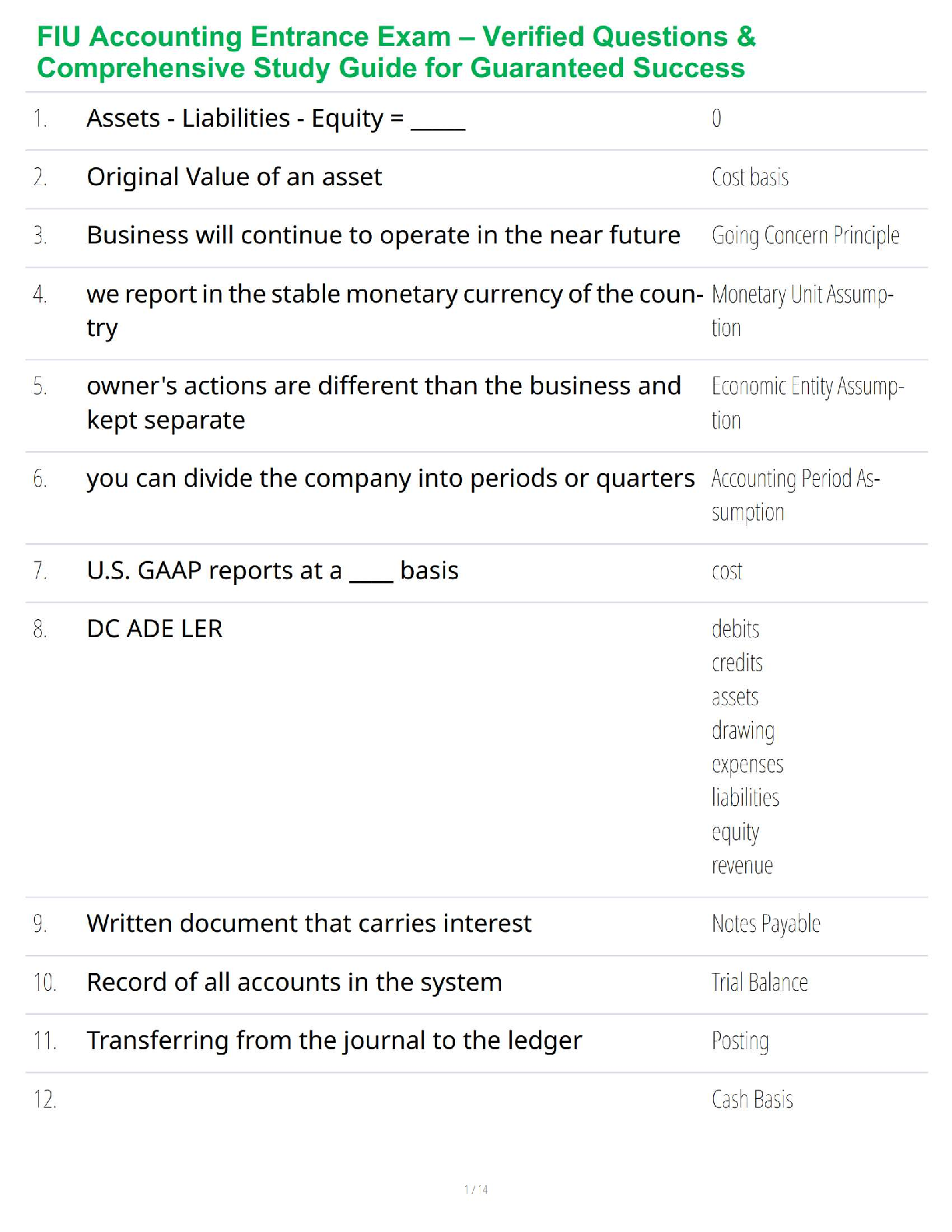Viewport: 952px width, 1232px height.
Task: Click the word 'liabilities' in answer list
Action: (745, 798)
